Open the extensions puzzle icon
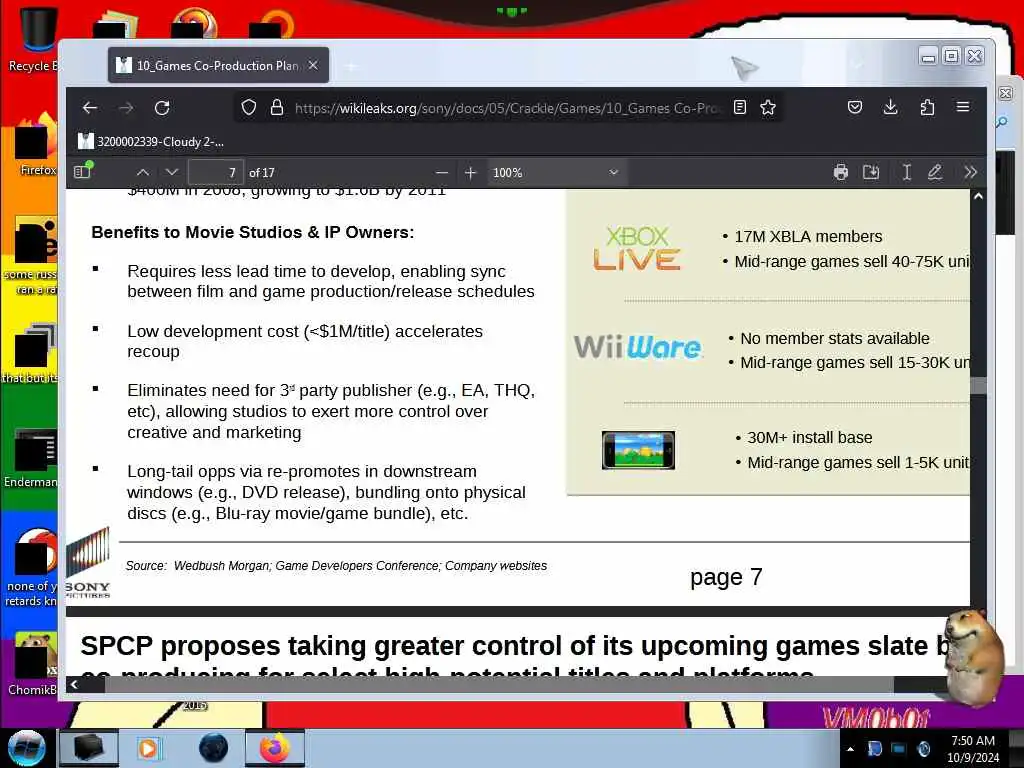Screen dimensions: 1024x768 (927, 107)
